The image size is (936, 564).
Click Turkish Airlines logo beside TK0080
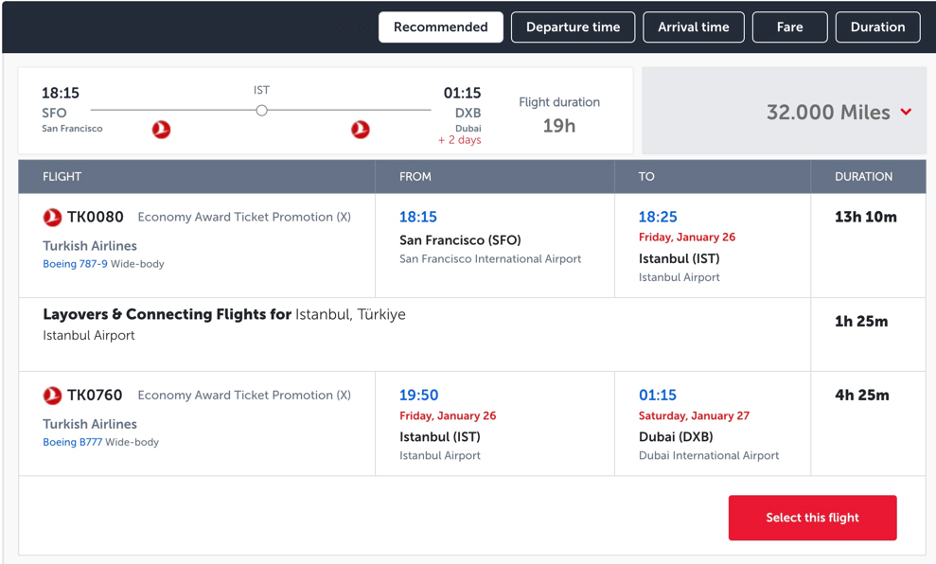pyautogui.click(x=52, y=217)
